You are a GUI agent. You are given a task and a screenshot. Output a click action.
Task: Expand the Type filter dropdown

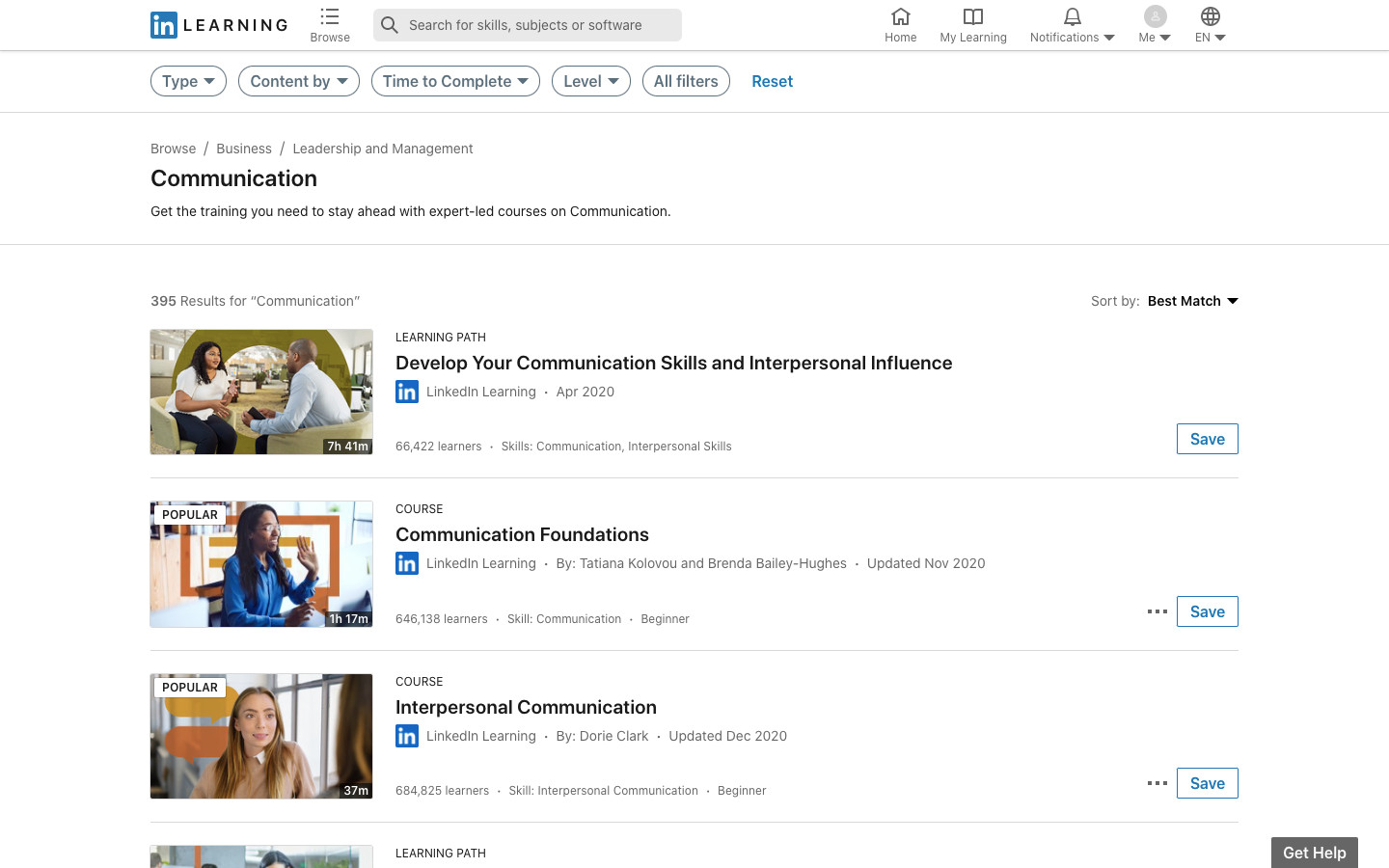click(x=188, y=81)
